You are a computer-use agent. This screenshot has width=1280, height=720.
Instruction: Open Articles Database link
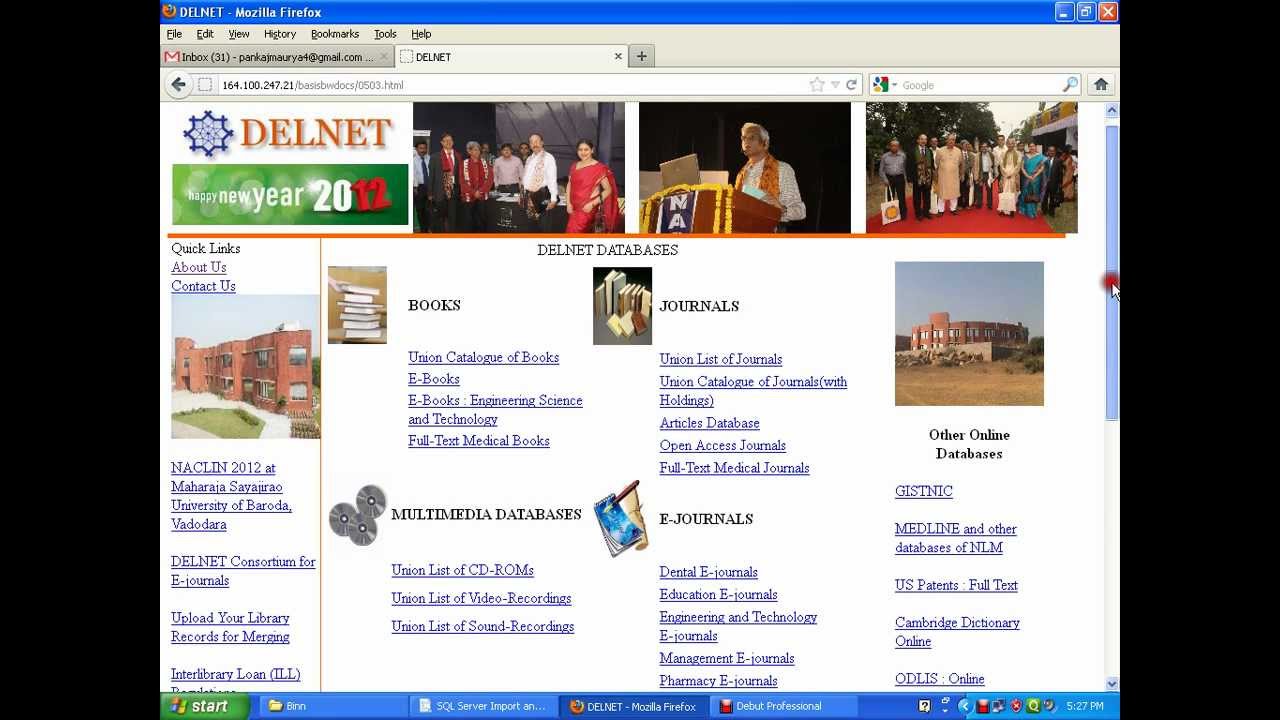[710, 423]
